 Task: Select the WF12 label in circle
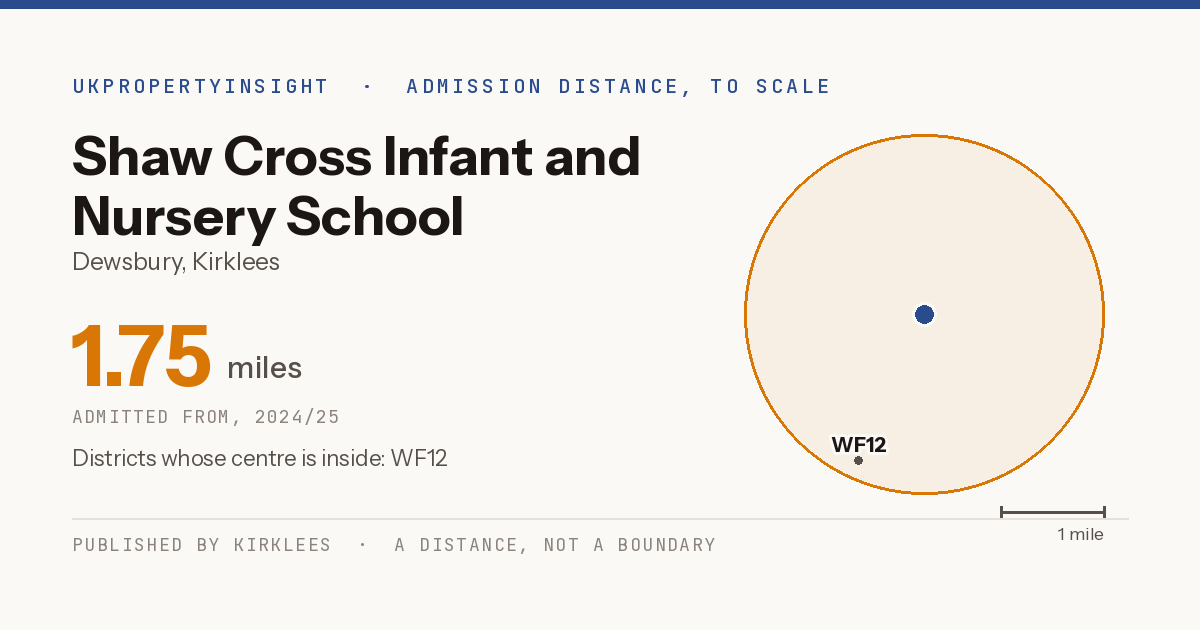click(859, 445)
